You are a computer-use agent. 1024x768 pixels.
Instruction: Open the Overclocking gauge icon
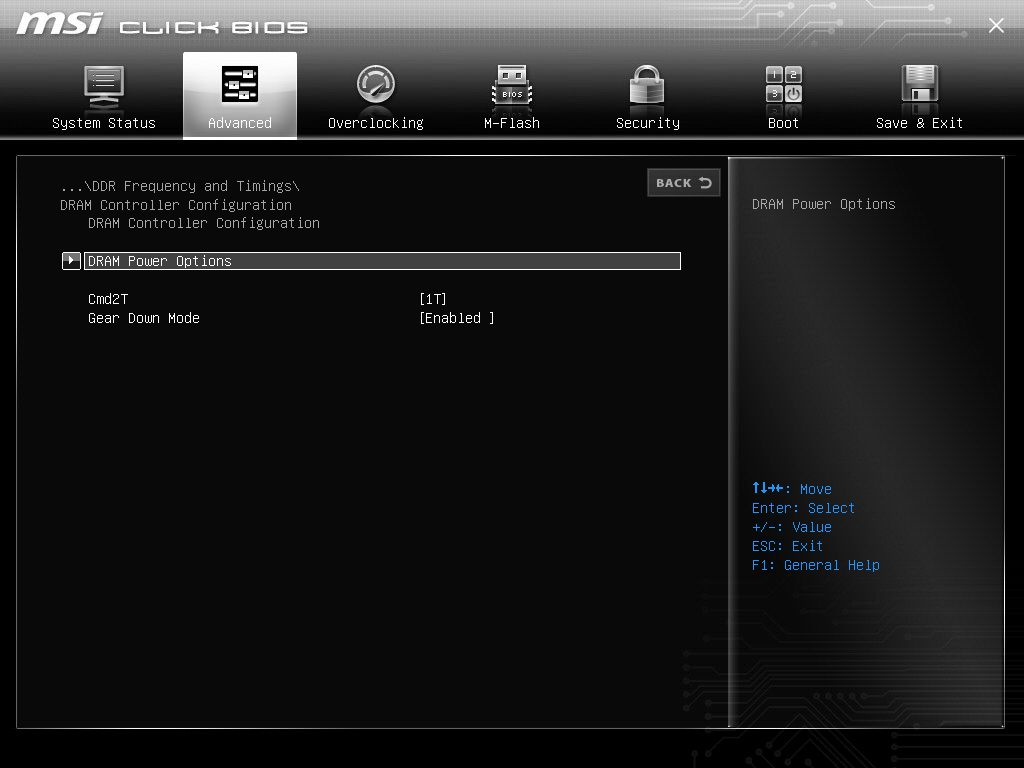coord(376,84)
